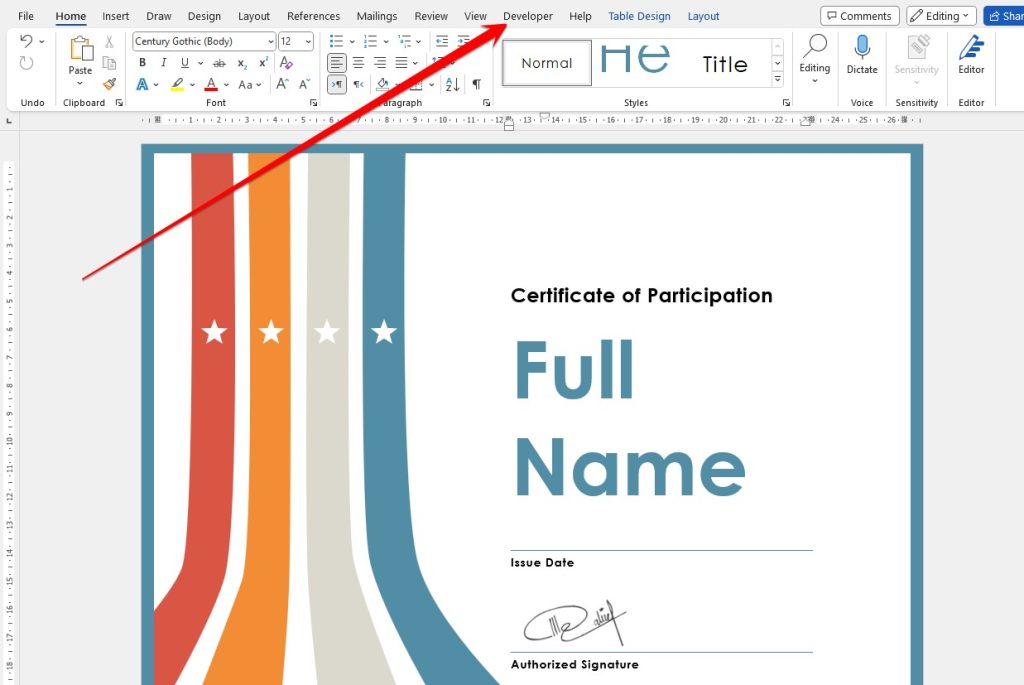The width and height of the screenshot is (1024, 685).
Task: Toggle underline formatting
Action: coord(185,63)
